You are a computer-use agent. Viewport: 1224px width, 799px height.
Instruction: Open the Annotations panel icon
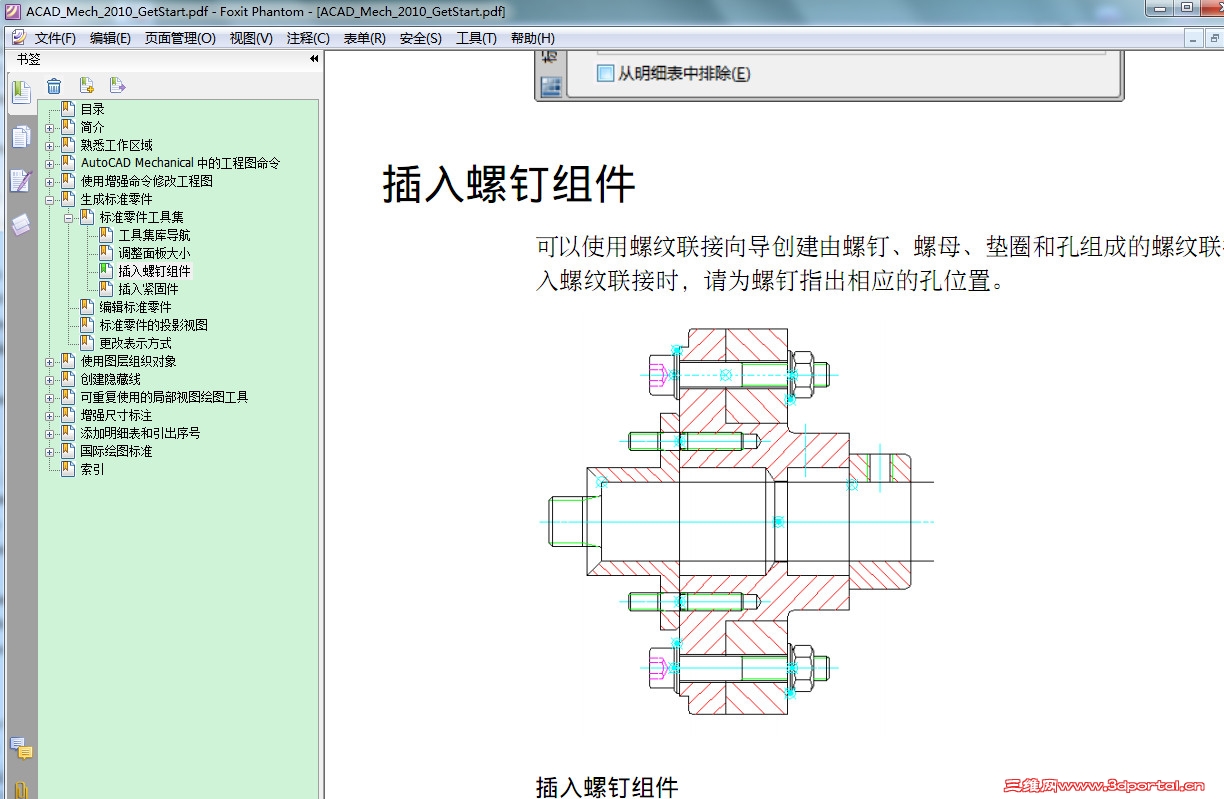pyautogui.click(x=20, y=180)
